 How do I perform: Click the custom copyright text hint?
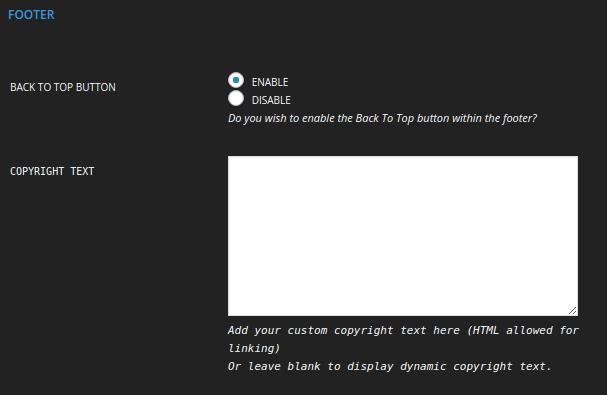[x=403, y=339]
